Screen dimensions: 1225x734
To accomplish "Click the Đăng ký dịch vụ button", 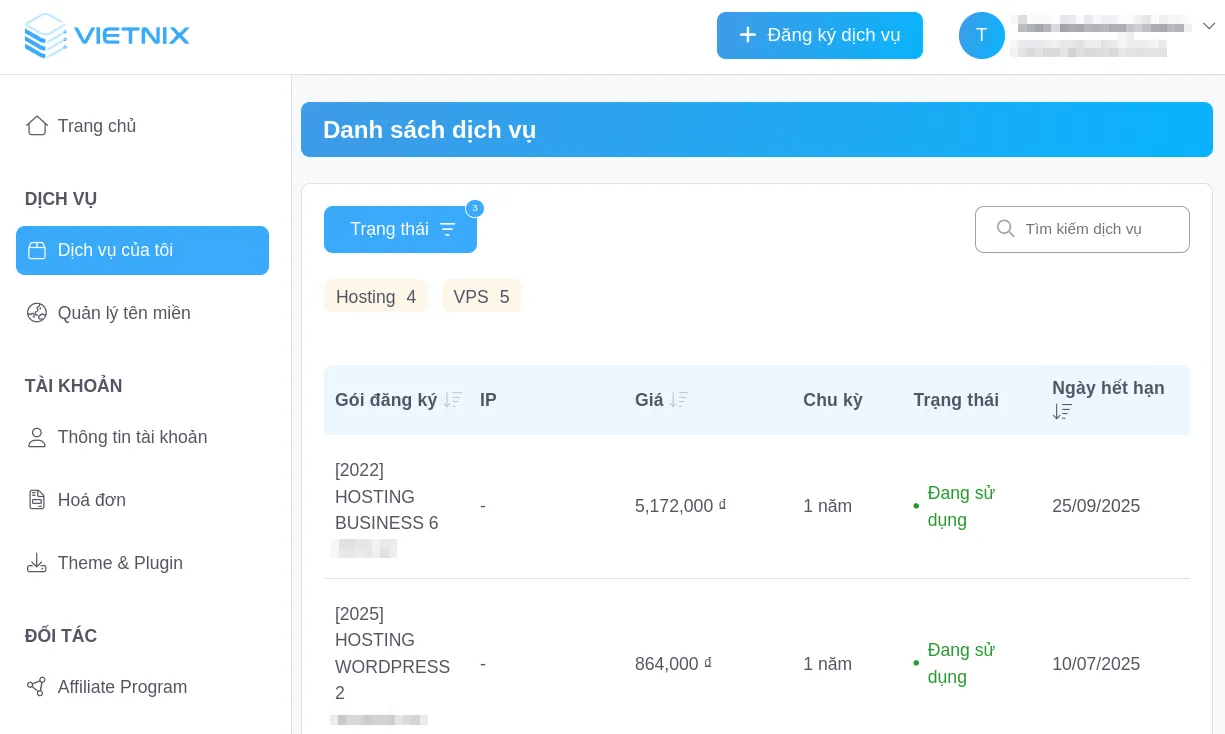I will click(820, 35).
